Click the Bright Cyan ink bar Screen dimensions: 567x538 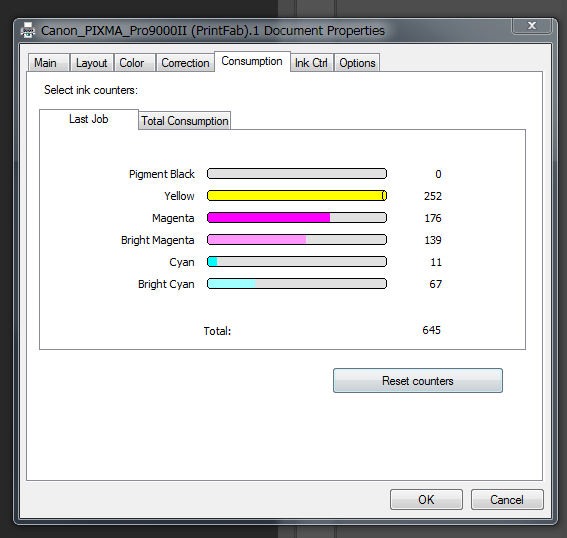[297, 284]
